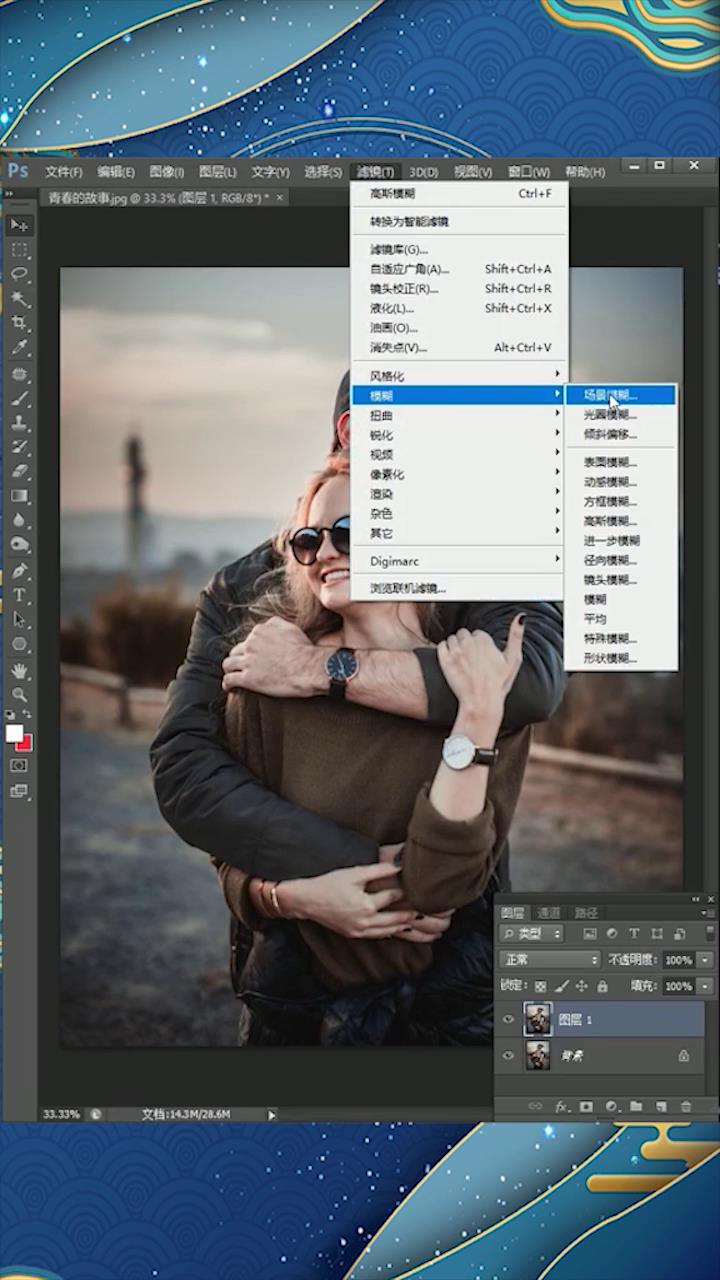Screen dimensions: 720x1280
Task: Add a layer style with fx
Action: pyautogui.click(x=561, y=1107)
